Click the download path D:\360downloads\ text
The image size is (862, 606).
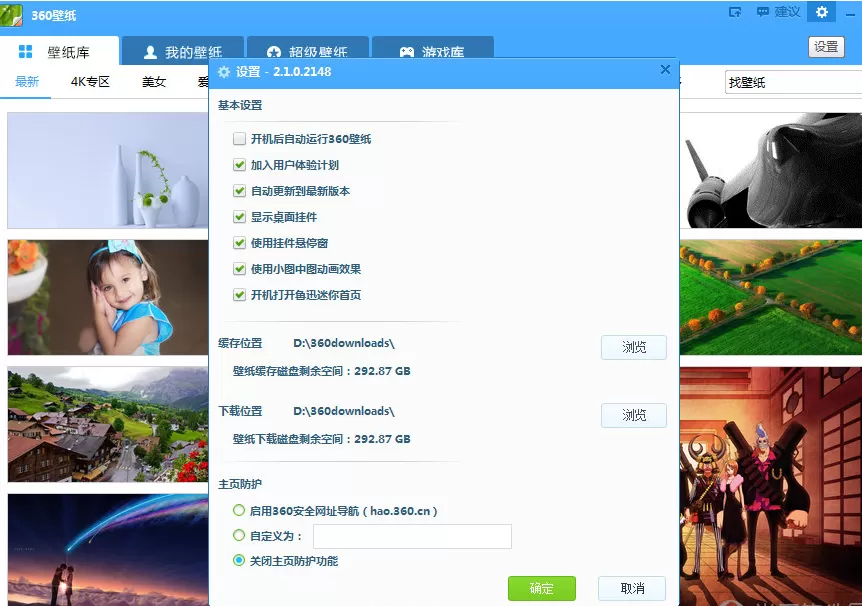344,411
